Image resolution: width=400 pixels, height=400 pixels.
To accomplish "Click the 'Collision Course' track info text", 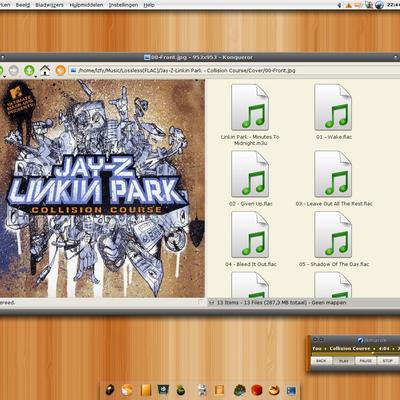I will [x=350, y=348].
